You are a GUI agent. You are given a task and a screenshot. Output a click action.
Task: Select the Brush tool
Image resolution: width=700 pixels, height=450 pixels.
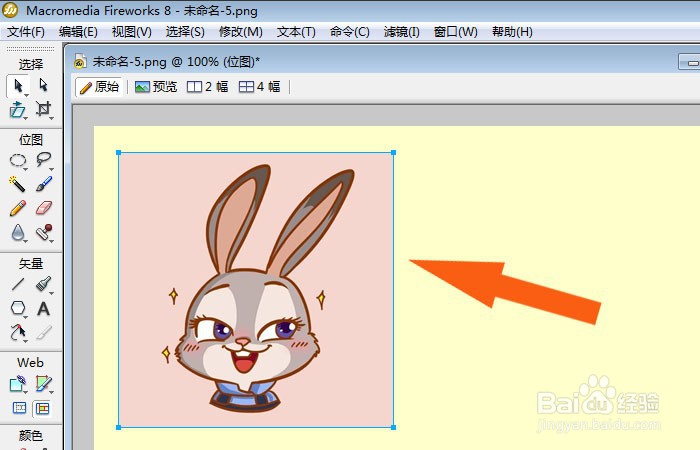click(44, 184)
